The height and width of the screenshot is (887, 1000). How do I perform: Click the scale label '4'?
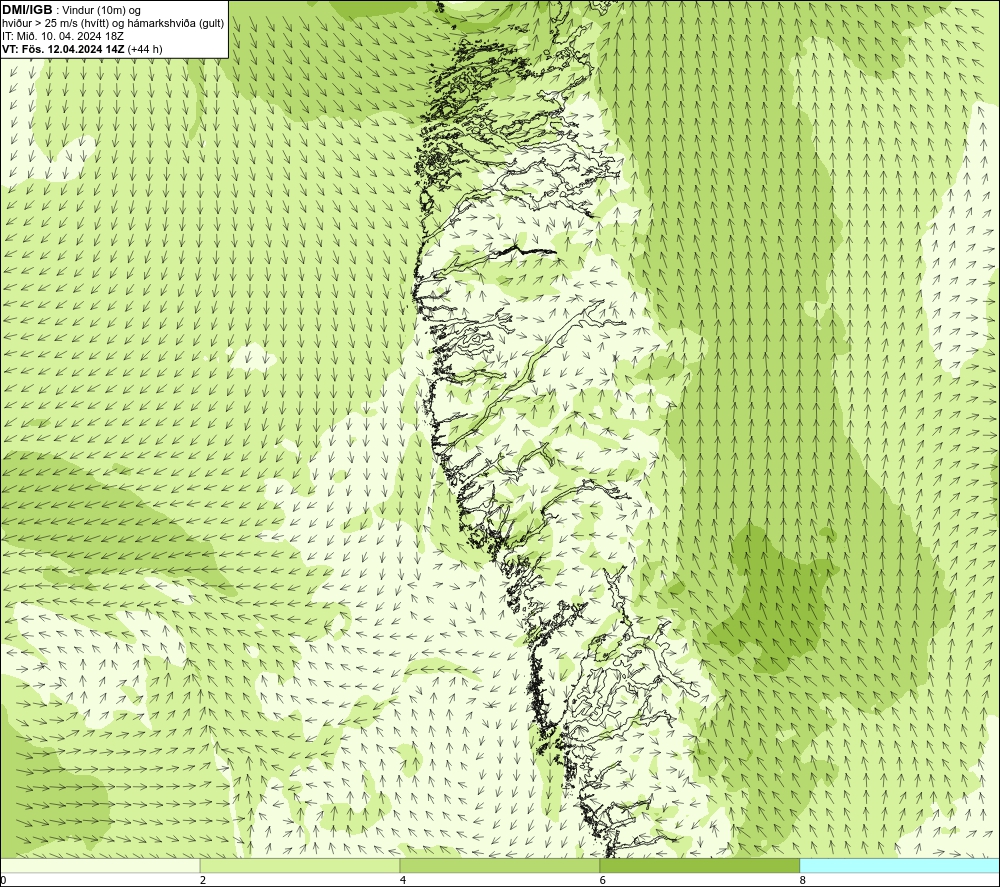pyautogui.click(x=403, y=881)
